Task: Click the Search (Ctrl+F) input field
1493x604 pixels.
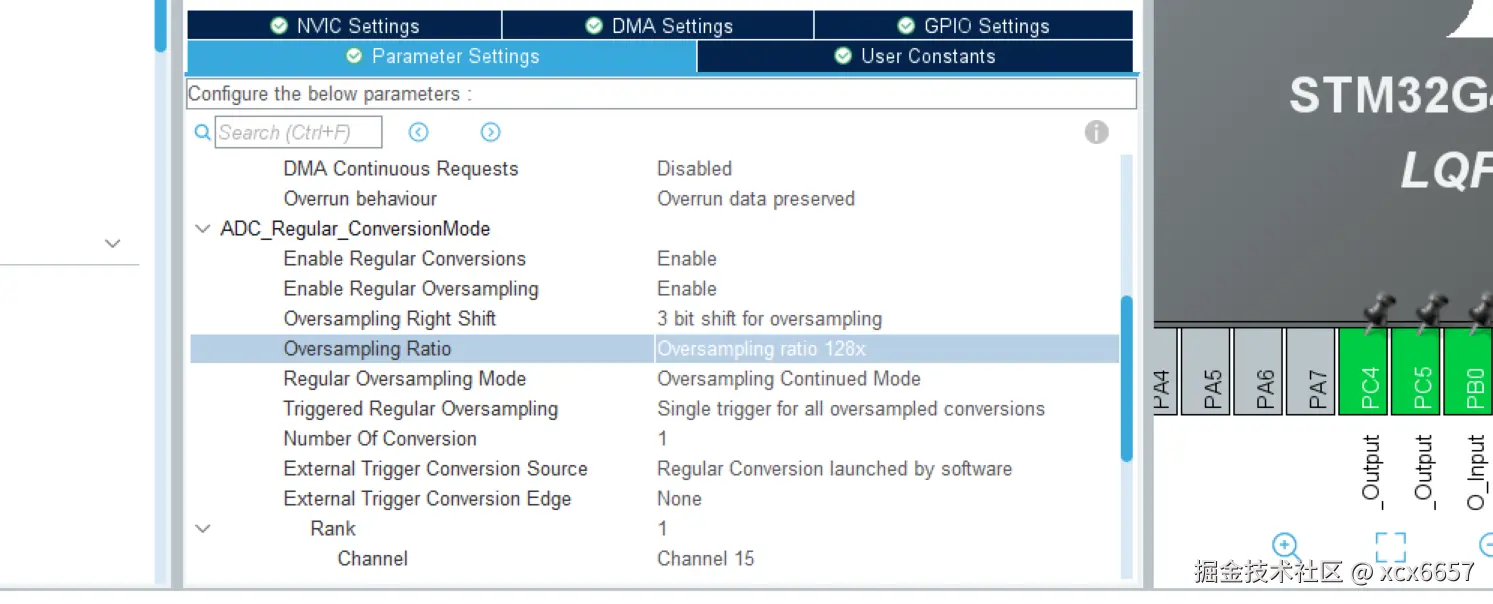Action: click(x=298, y=132)
